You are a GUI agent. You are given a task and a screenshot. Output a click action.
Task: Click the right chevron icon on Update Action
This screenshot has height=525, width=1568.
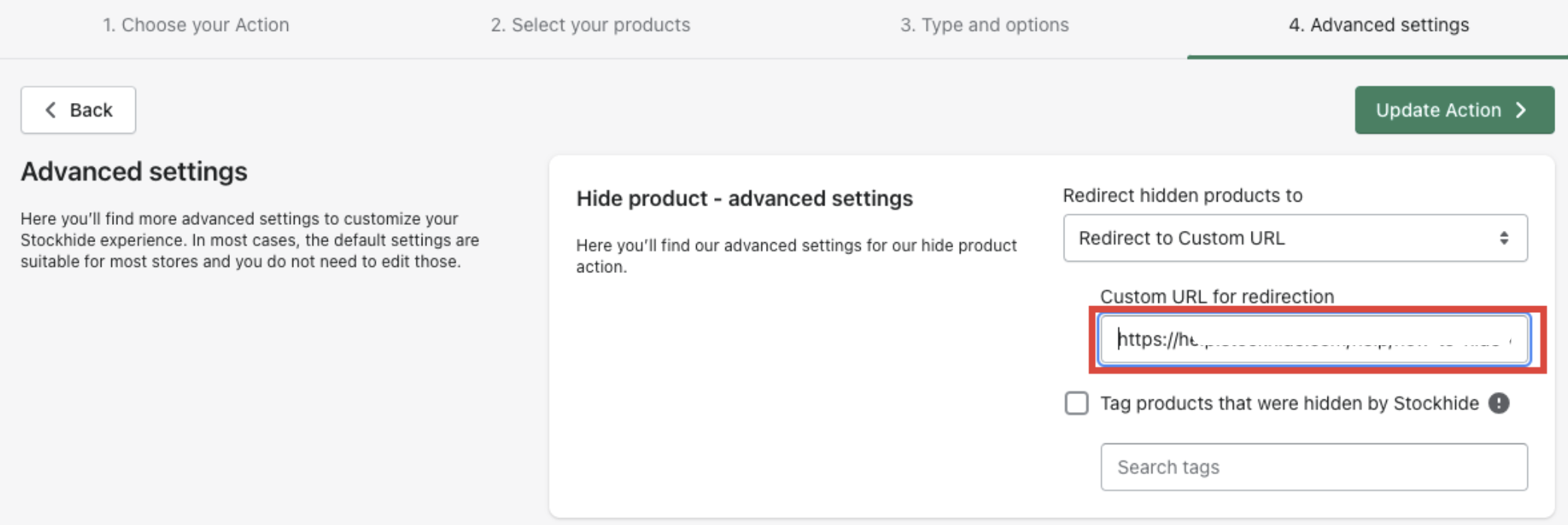point(1521,110)
